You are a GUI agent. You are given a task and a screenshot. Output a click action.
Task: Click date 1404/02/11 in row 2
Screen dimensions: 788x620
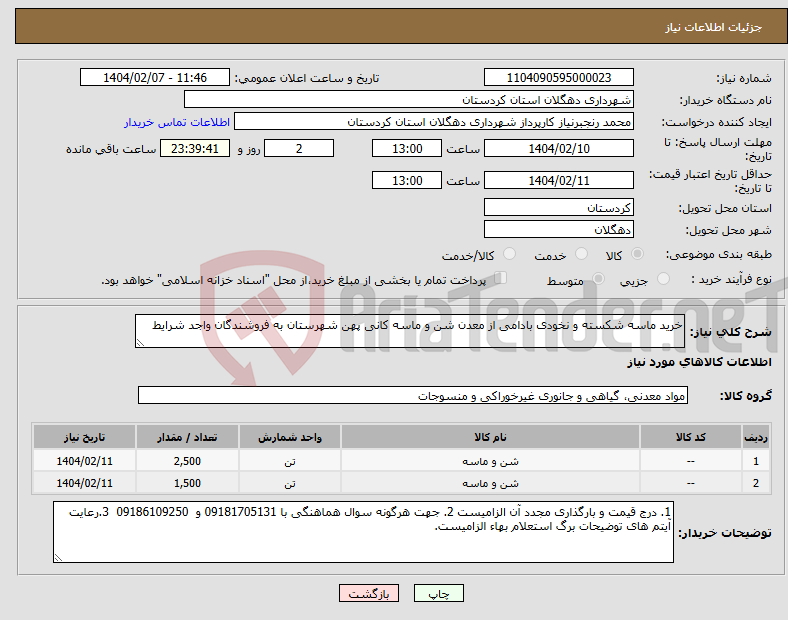click(x=84, y=483)
